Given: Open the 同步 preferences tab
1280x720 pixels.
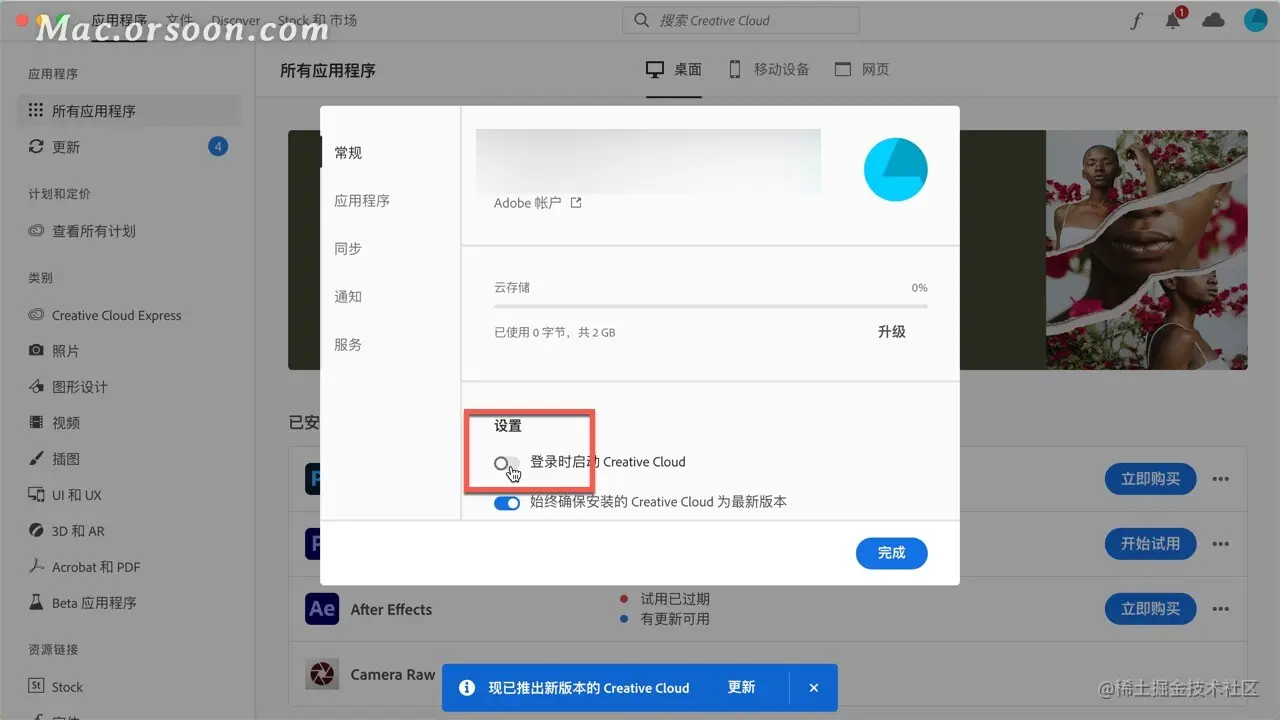Looking at the screenshot, I should [x=348, y=249].
